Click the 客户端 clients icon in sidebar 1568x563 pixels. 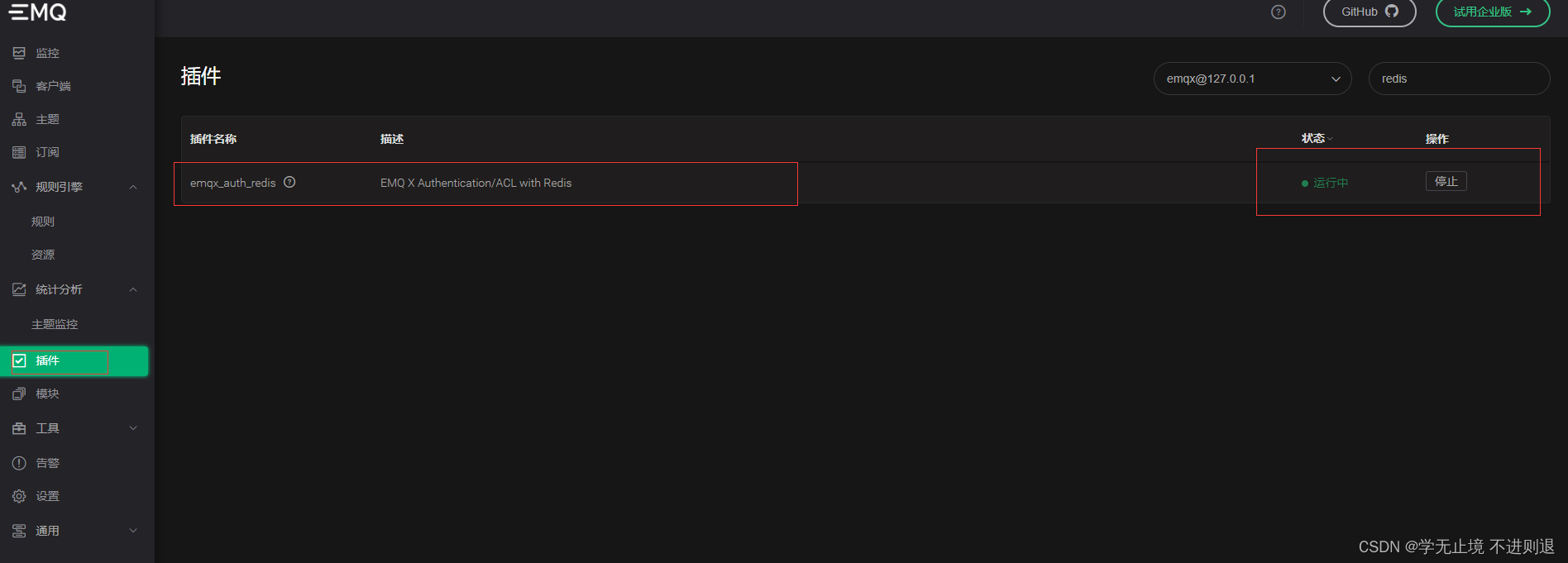click(19, 86)
